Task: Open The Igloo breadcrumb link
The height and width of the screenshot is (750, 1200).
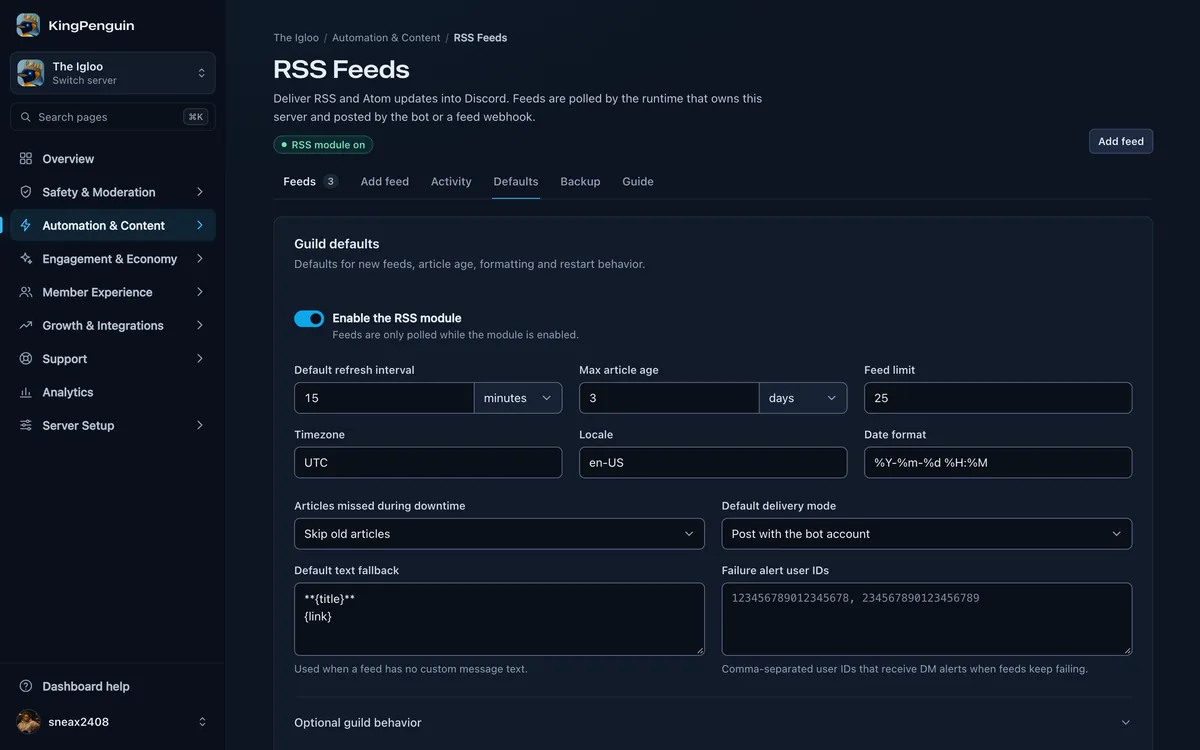Action: 296,38
